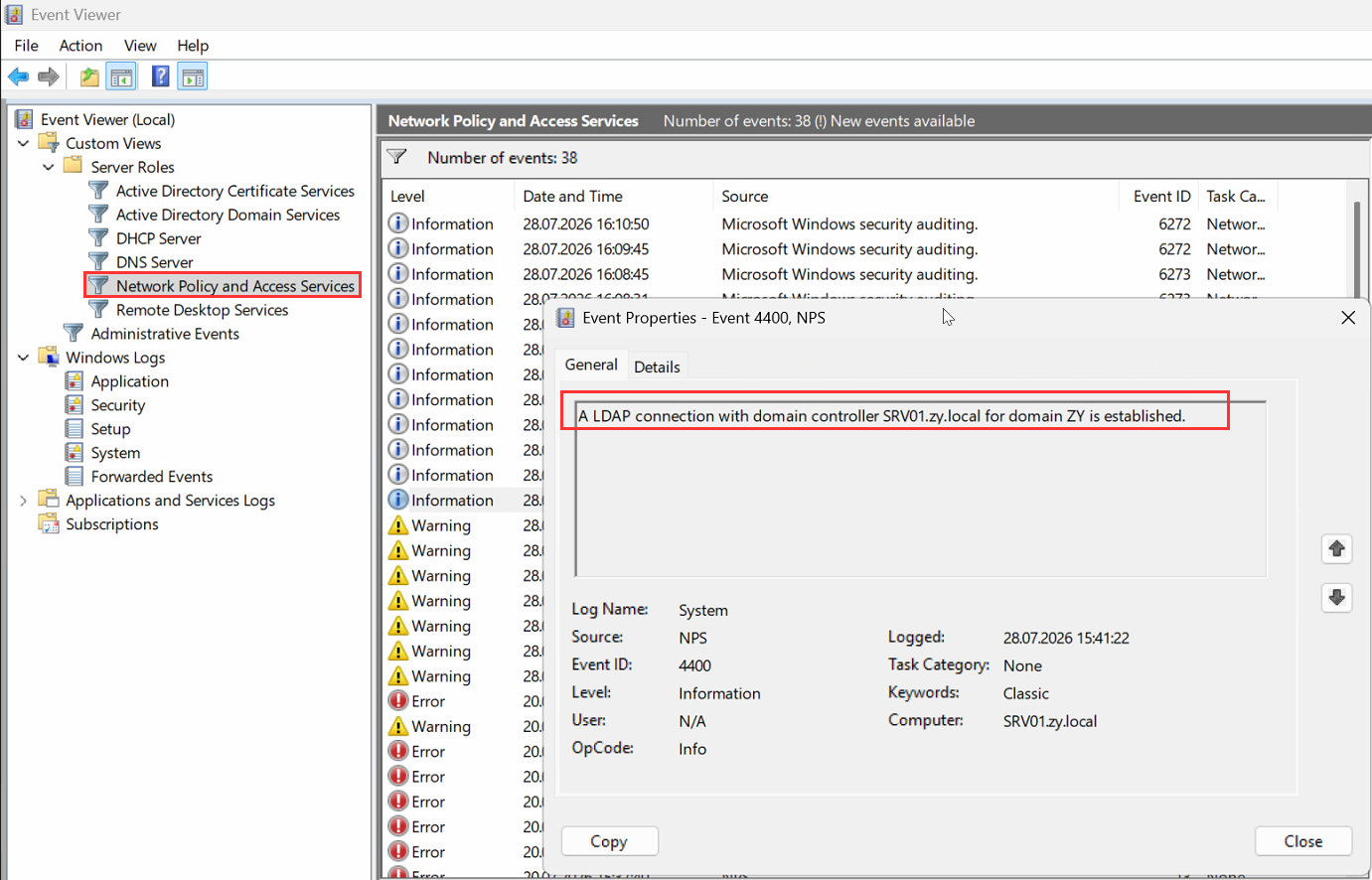Click the info icon of the 16:10:50 event
This screenshot has height=880, width=1372.
pos(398,223)
